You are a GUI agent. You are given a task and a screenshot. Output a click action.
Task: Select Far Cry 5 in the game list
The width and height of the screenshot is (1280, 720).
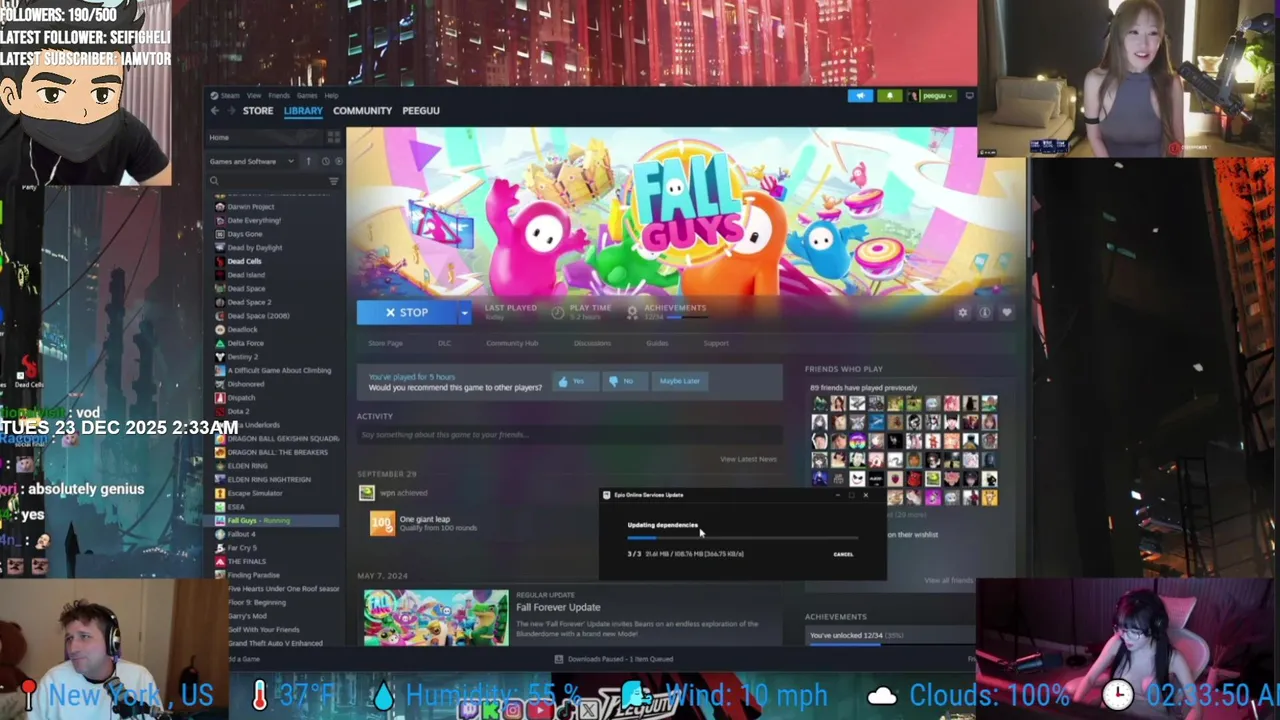tap(241, 548)
